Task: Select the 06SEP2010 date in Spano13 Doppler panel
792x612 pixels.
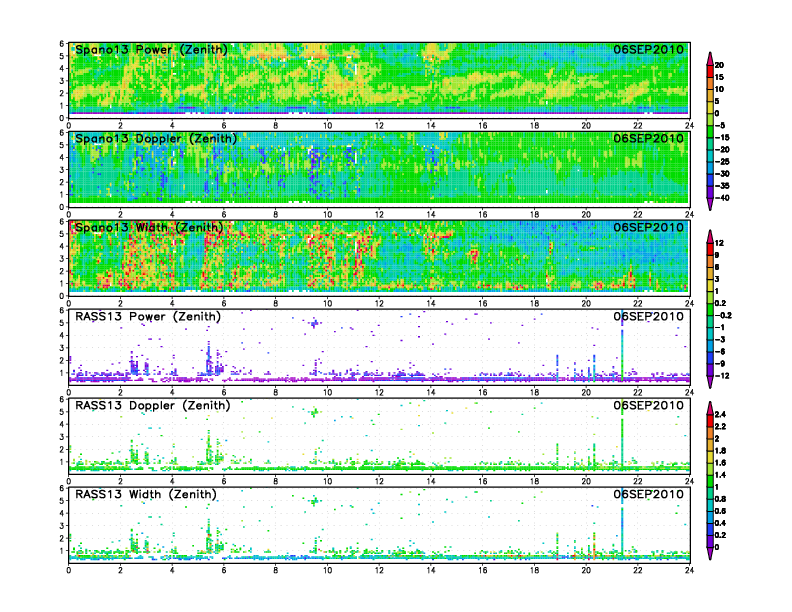Action: click(x=648, y=138)
